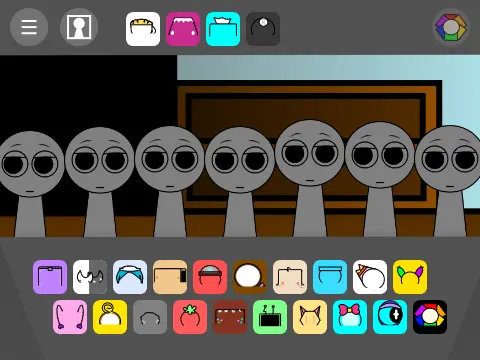Pick the red tomato icon with green leaf
The width and height of the screenshot is (480, 360).
pyautogui.click(x=190, y=317)
